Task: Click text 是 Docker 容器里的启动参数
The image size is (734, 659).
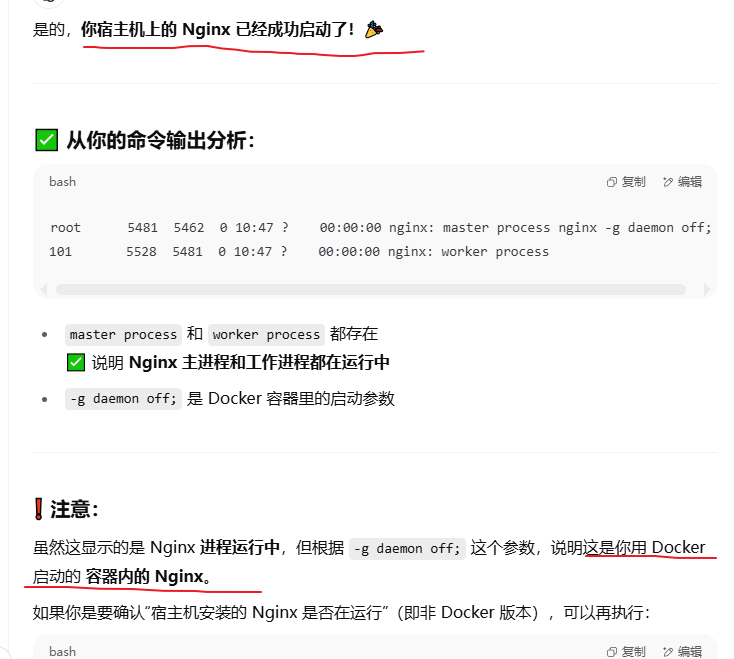Action: click(291, 399)
